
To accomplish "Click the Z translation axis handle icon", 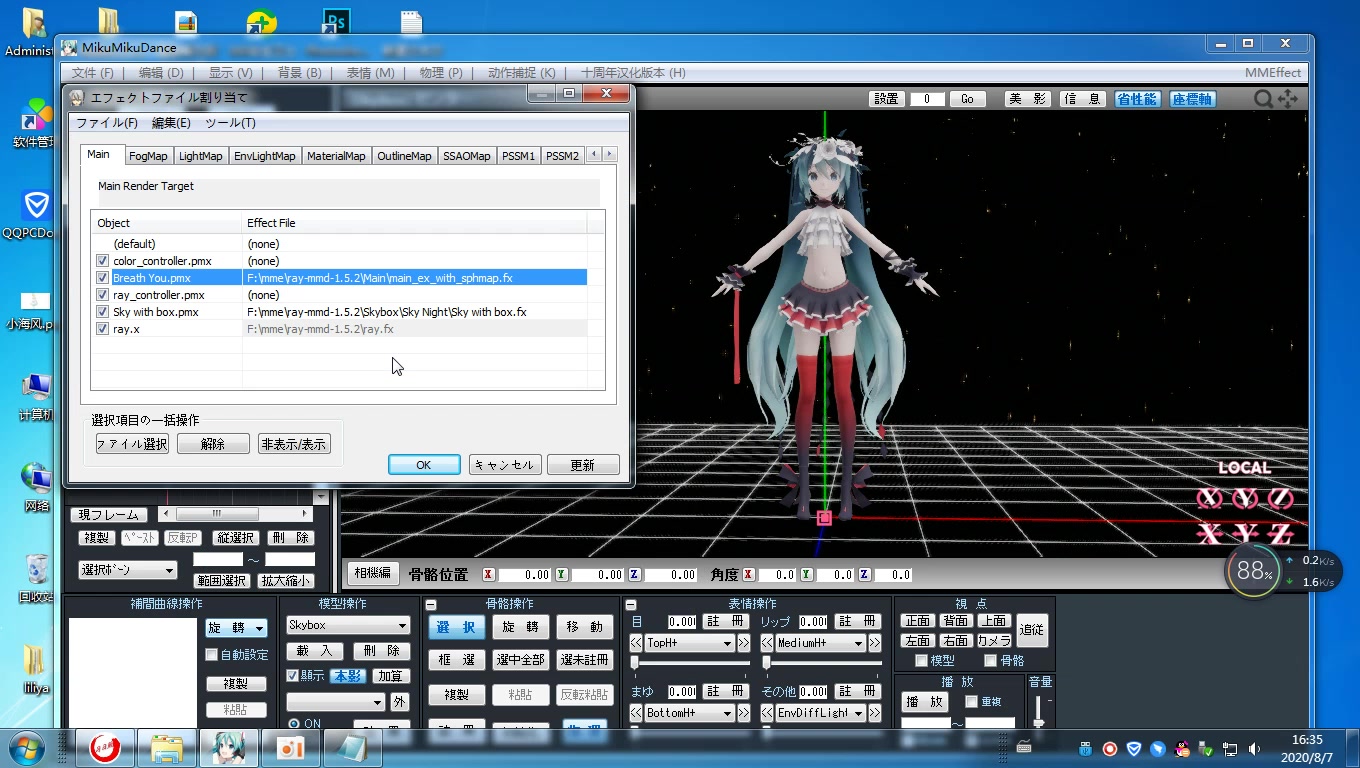I will coord(1280,533).
